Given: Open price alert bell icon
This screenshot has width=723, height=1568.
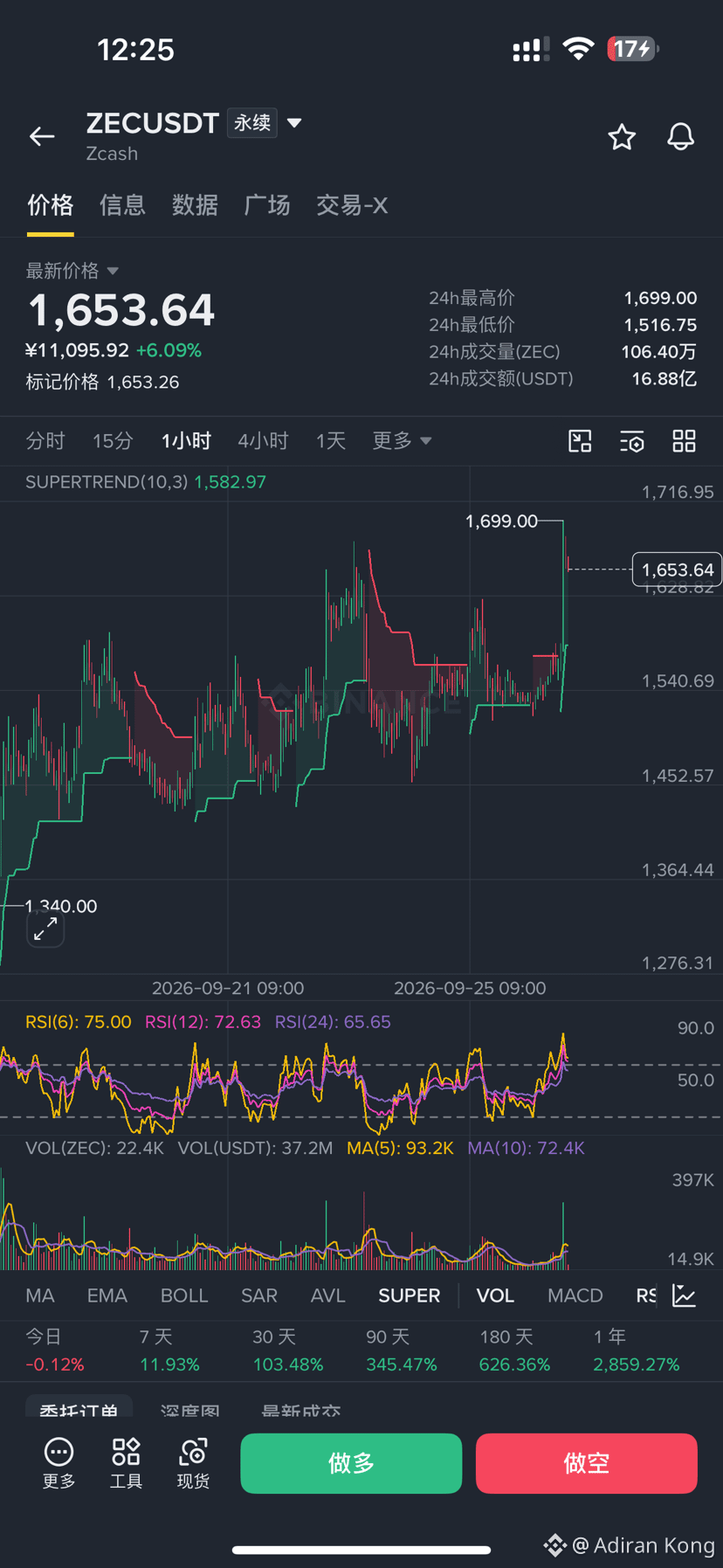Looking at the screenshot, I should click(680, 136).
